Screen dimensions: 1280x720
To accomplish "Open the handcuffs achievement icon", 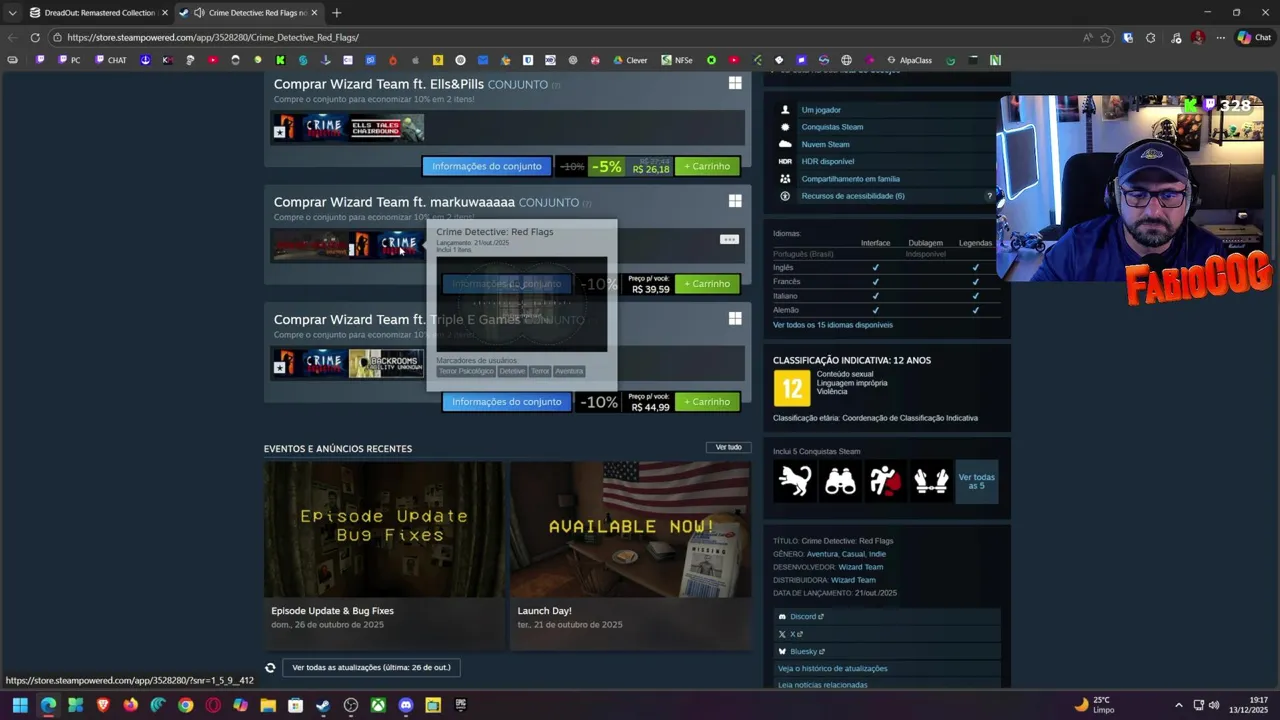I will tap(930, 481).
